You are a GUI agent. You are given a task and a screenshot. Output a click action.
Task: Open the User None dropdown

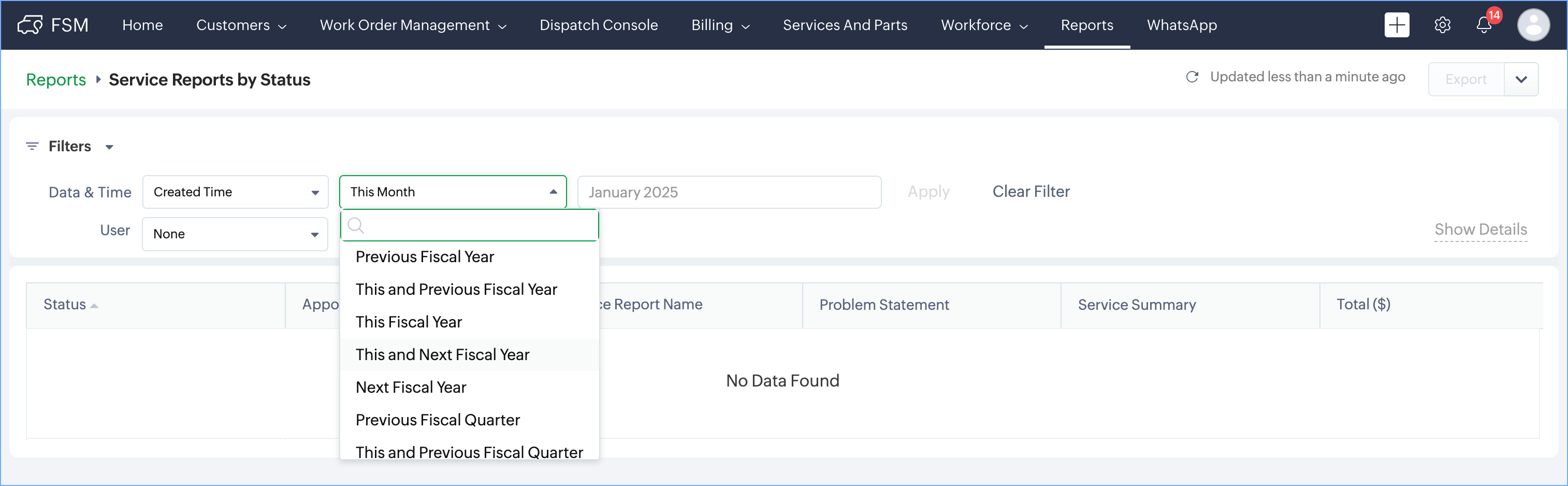point(235,235)
